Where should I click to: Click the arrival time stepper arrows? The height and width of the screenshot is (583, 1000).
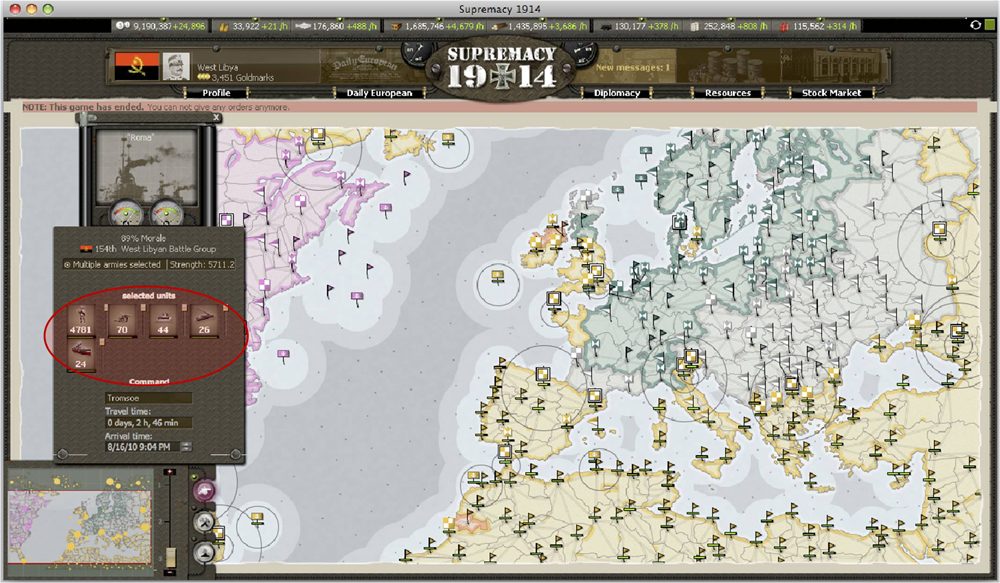[186, 447]
